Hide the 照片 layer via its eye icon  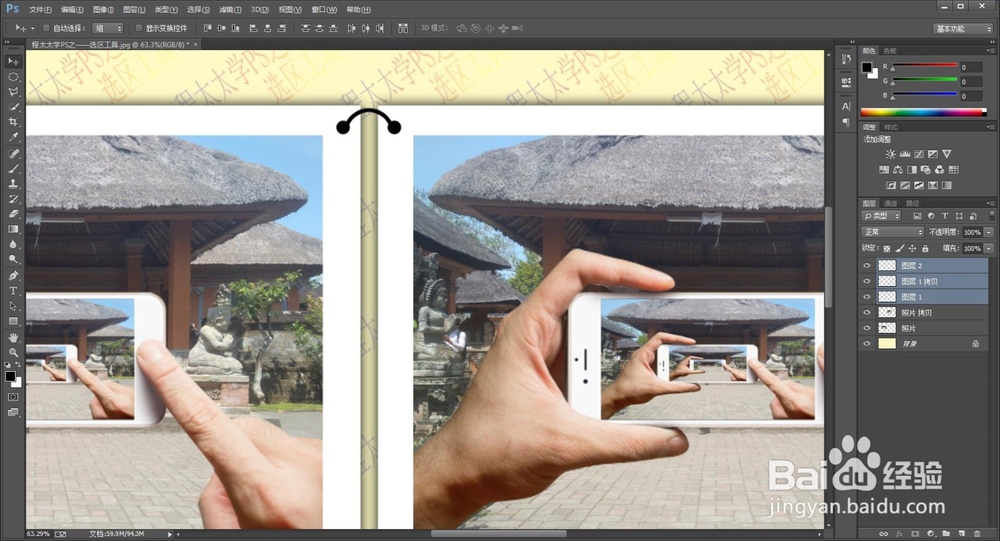[867, 328]
